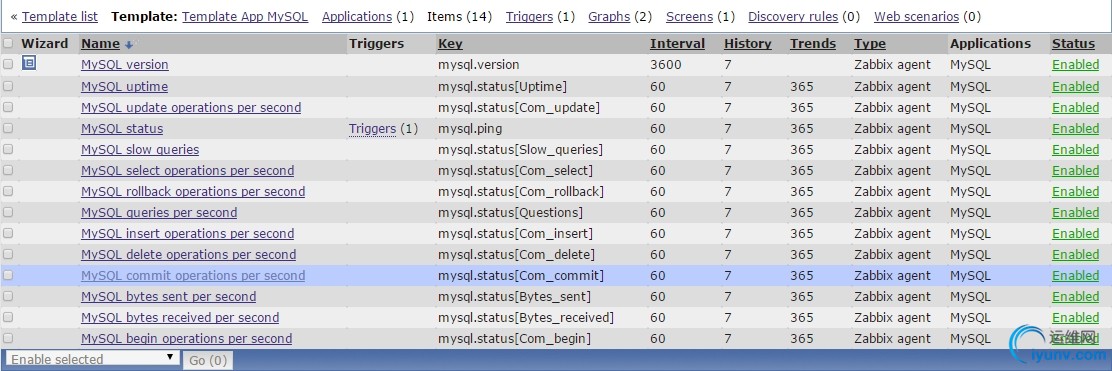Check the MySQL version row checkbox
The image size is (1112, 371).
point(8,64)
